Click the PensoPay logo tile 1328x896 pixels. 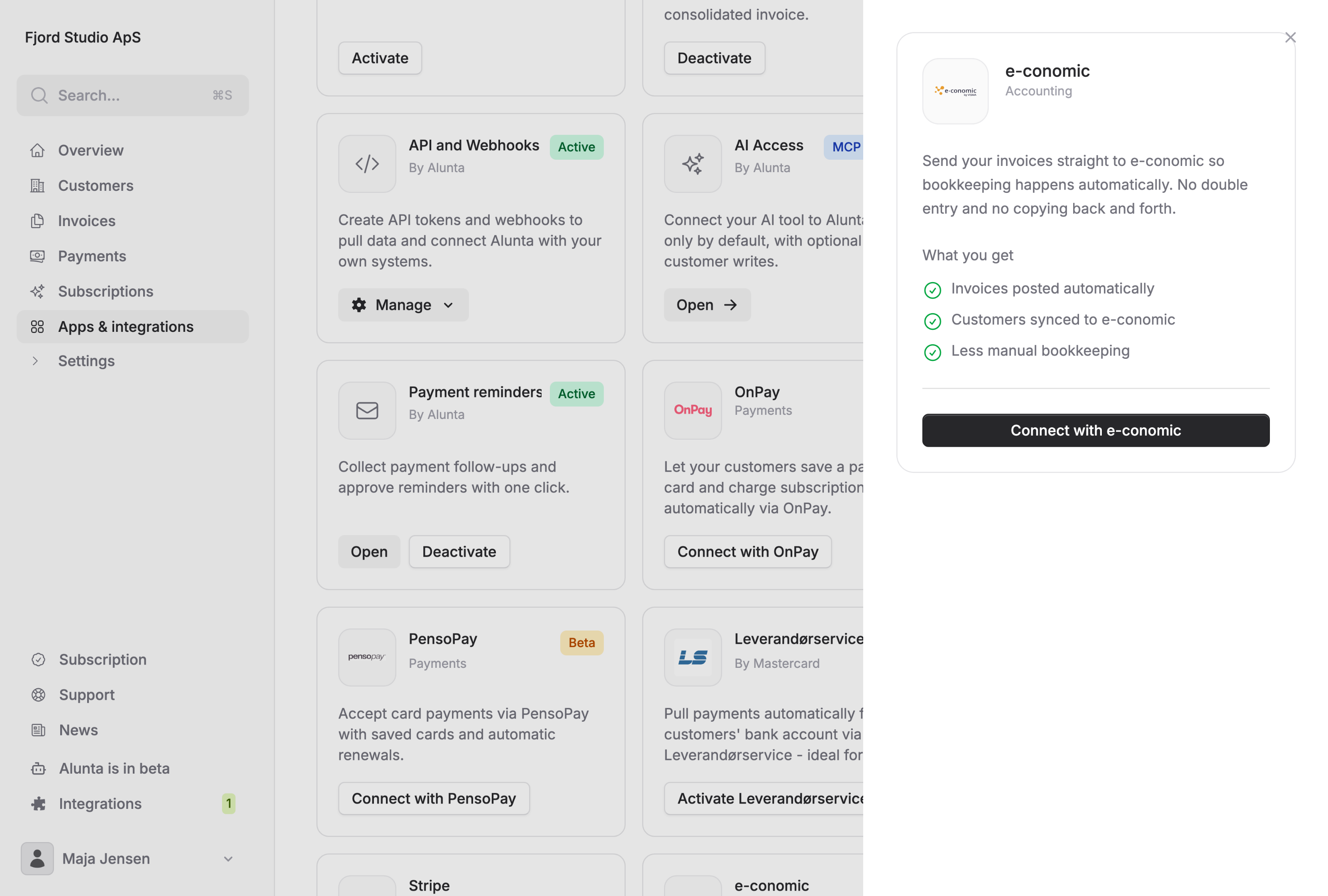[367, 657]
